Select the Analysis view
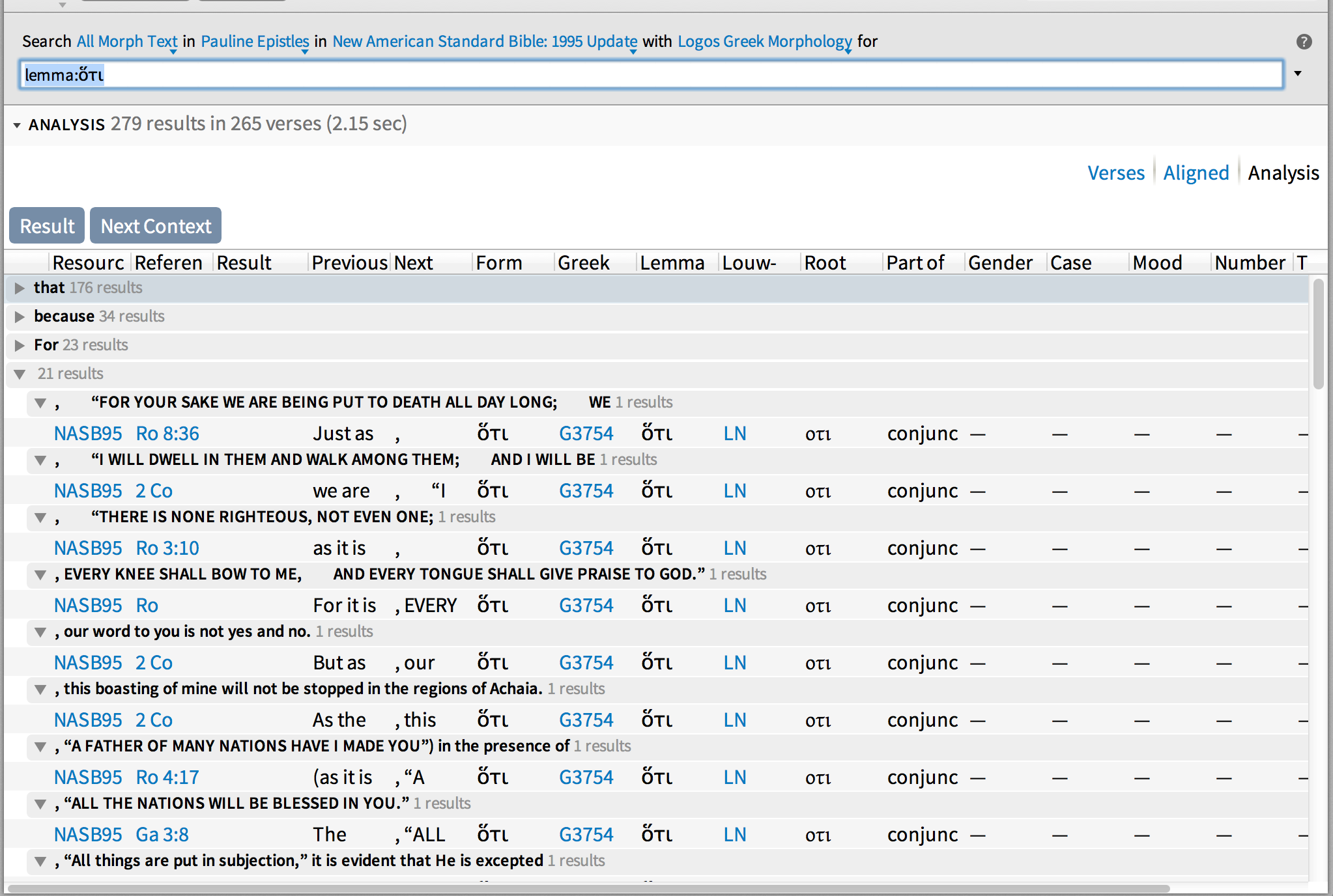Image resolution: width=1333 pixels, height=896 pixels. pos(1283,173)
